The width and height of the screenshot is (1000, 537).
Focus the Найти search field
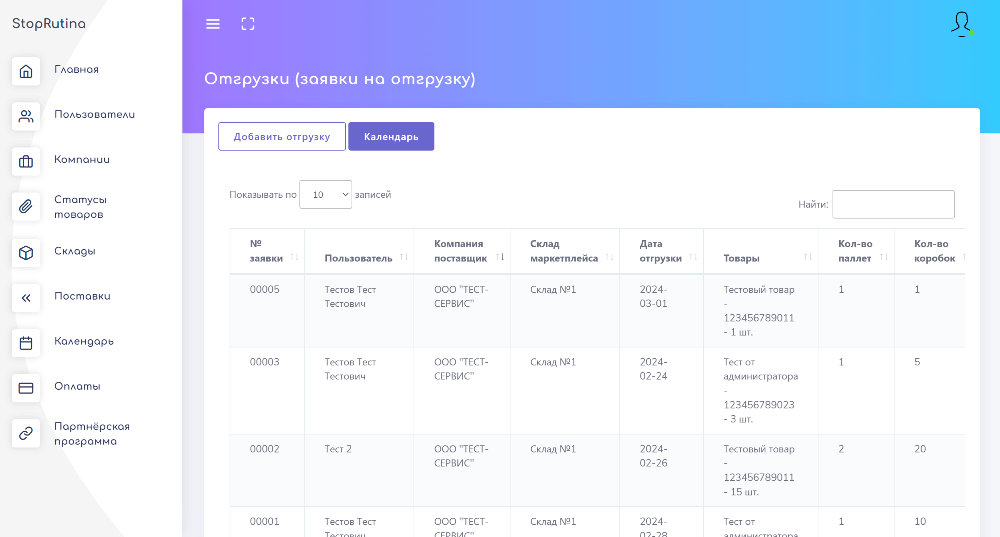tap(893, 205)
